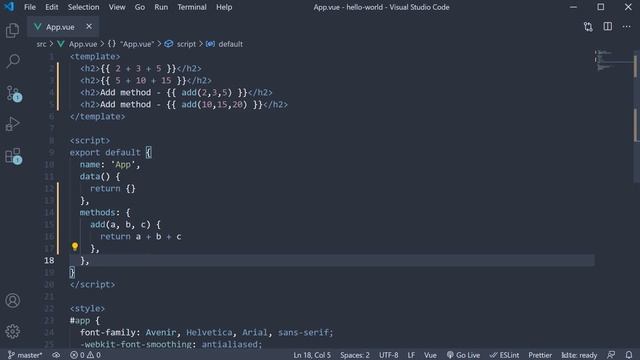This screenshot has width=640, height=360.
Task: Open the Go menu
Action: pyautogui.click(x=140, y=7)
